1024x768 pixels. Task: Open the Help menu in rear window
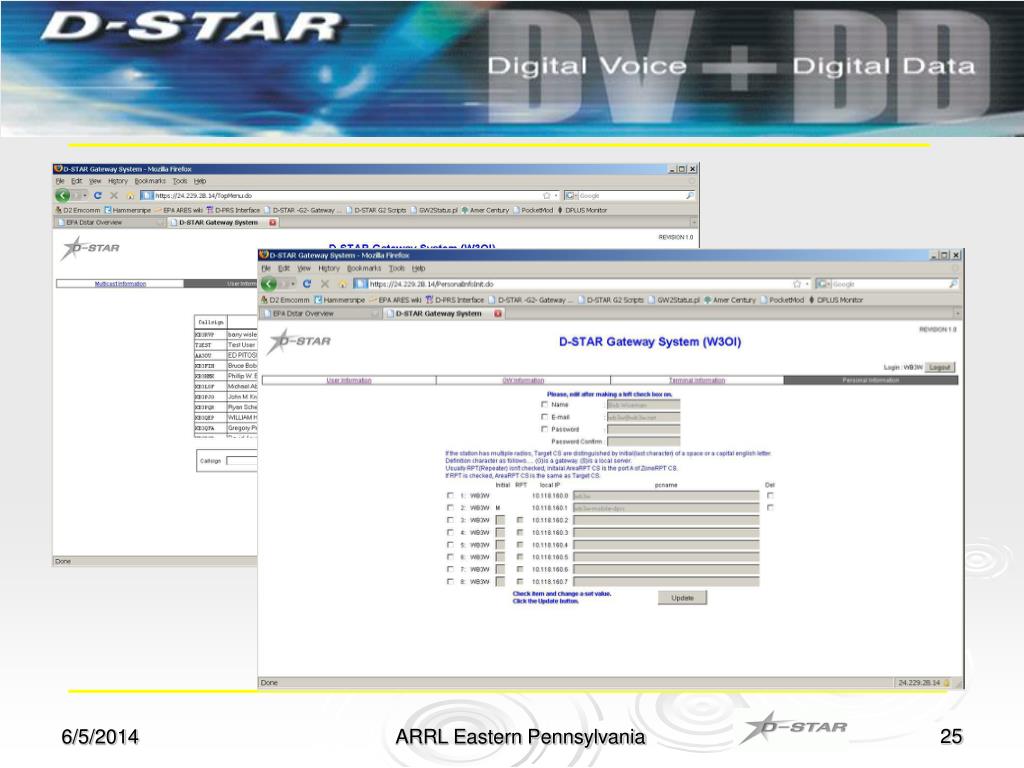200,181
